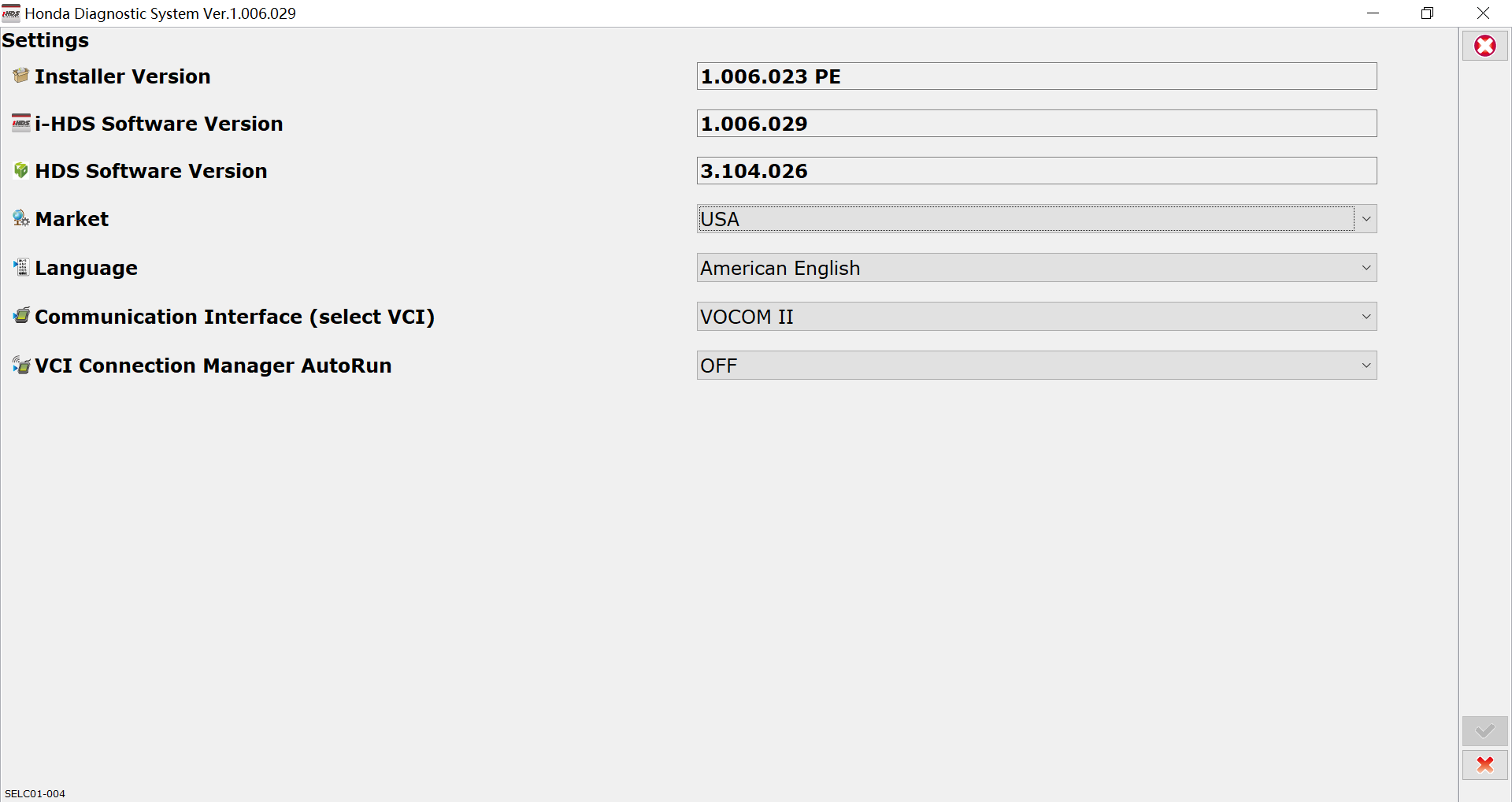Click the Communication Interface icon

pos(21,316)
